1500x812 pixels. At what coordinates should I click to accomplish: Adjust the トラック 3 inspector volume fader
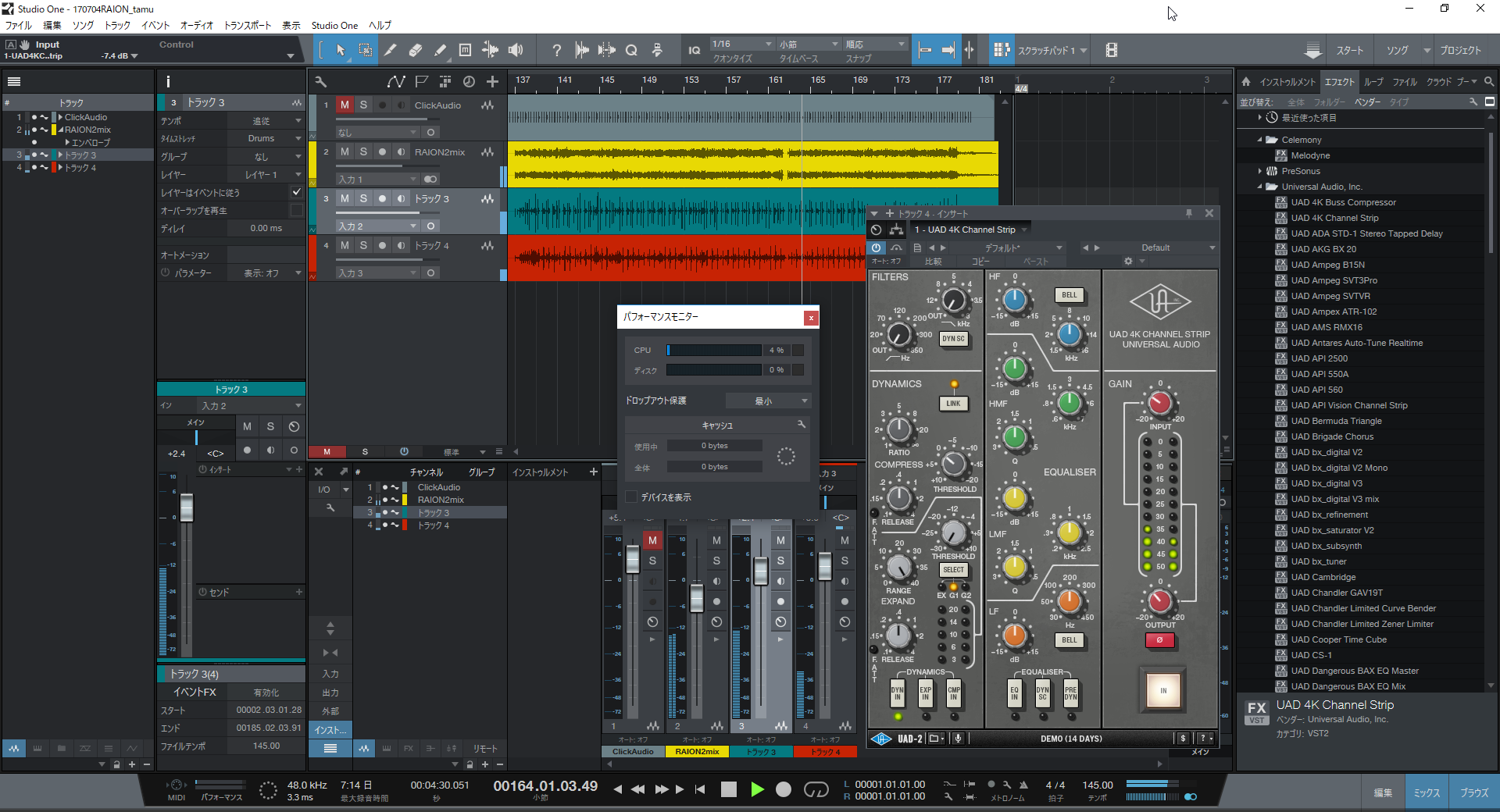point(186,507)
